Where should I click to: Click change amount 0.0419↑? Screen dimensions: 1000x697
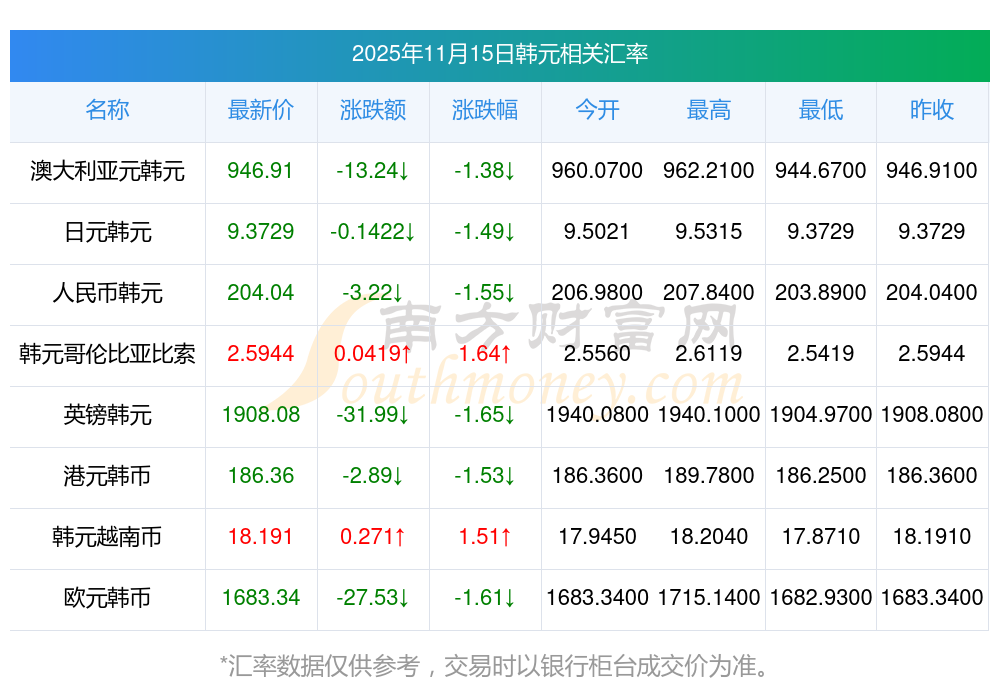click(x=372, y=353)
